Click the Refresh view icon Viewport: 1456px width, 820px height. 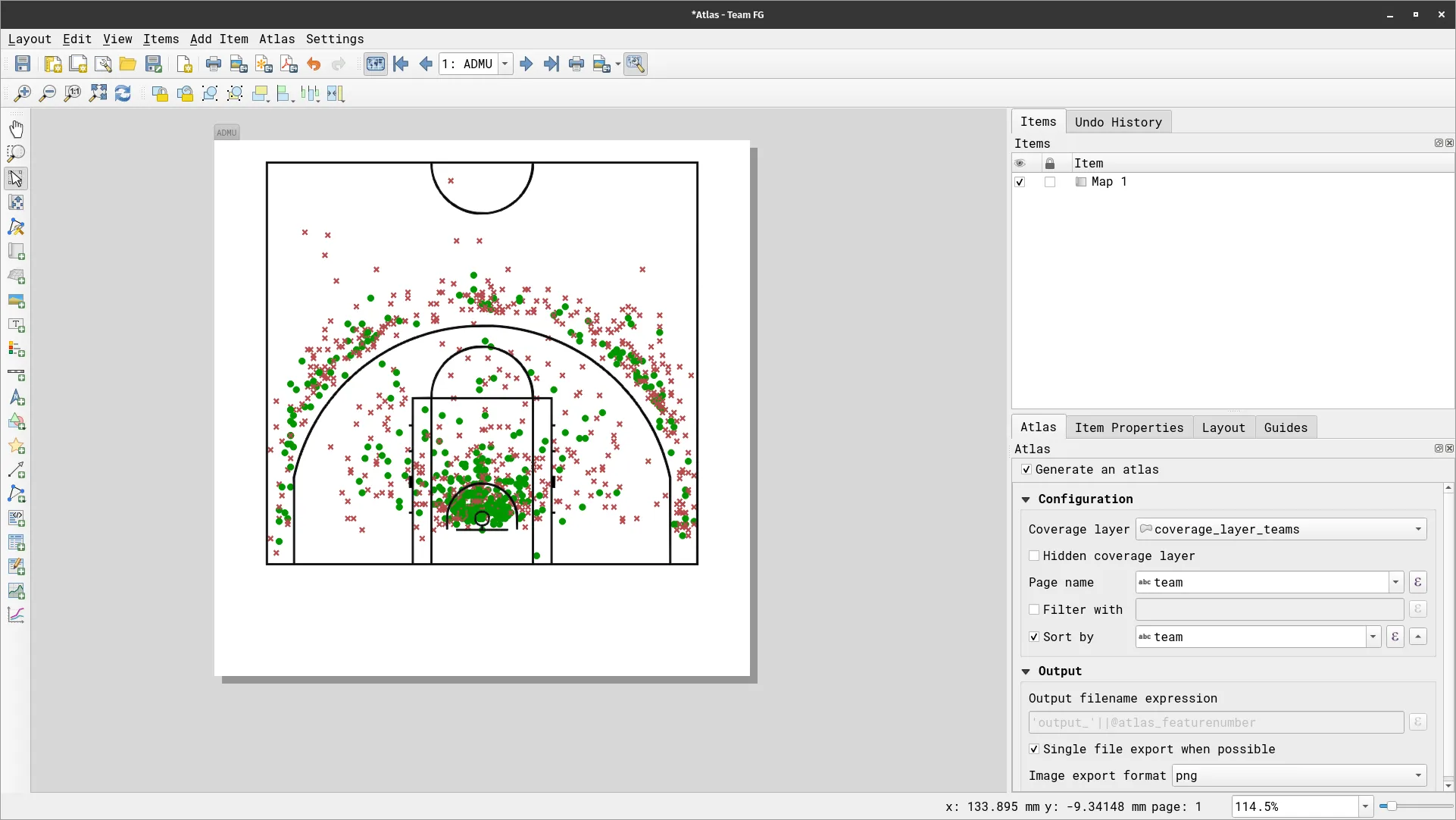click(x=123, y=93)
